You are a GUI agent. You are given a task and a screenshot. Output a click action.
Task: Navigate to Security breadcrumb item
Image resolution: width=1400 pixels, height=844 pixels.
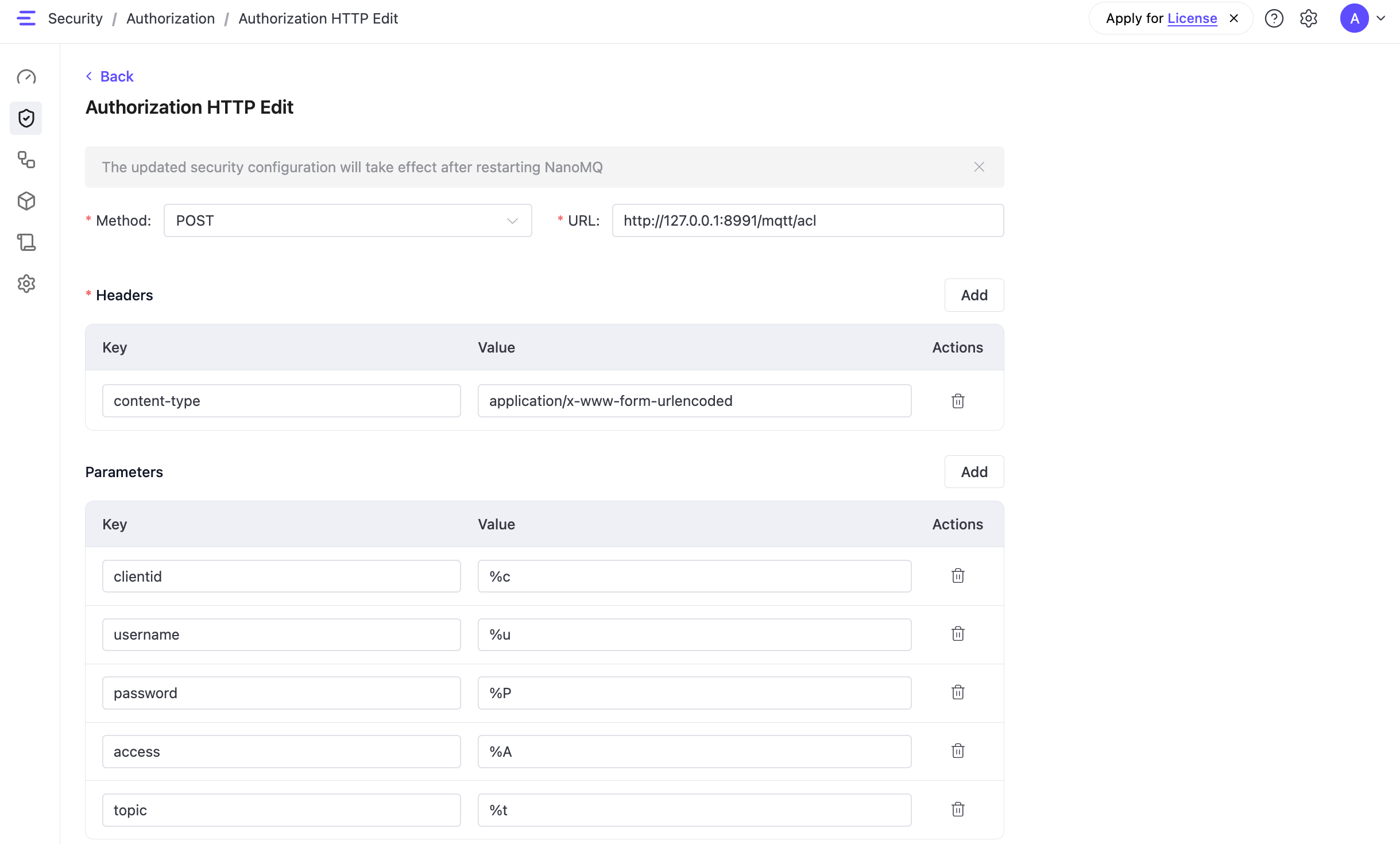(x=75, y=18)
